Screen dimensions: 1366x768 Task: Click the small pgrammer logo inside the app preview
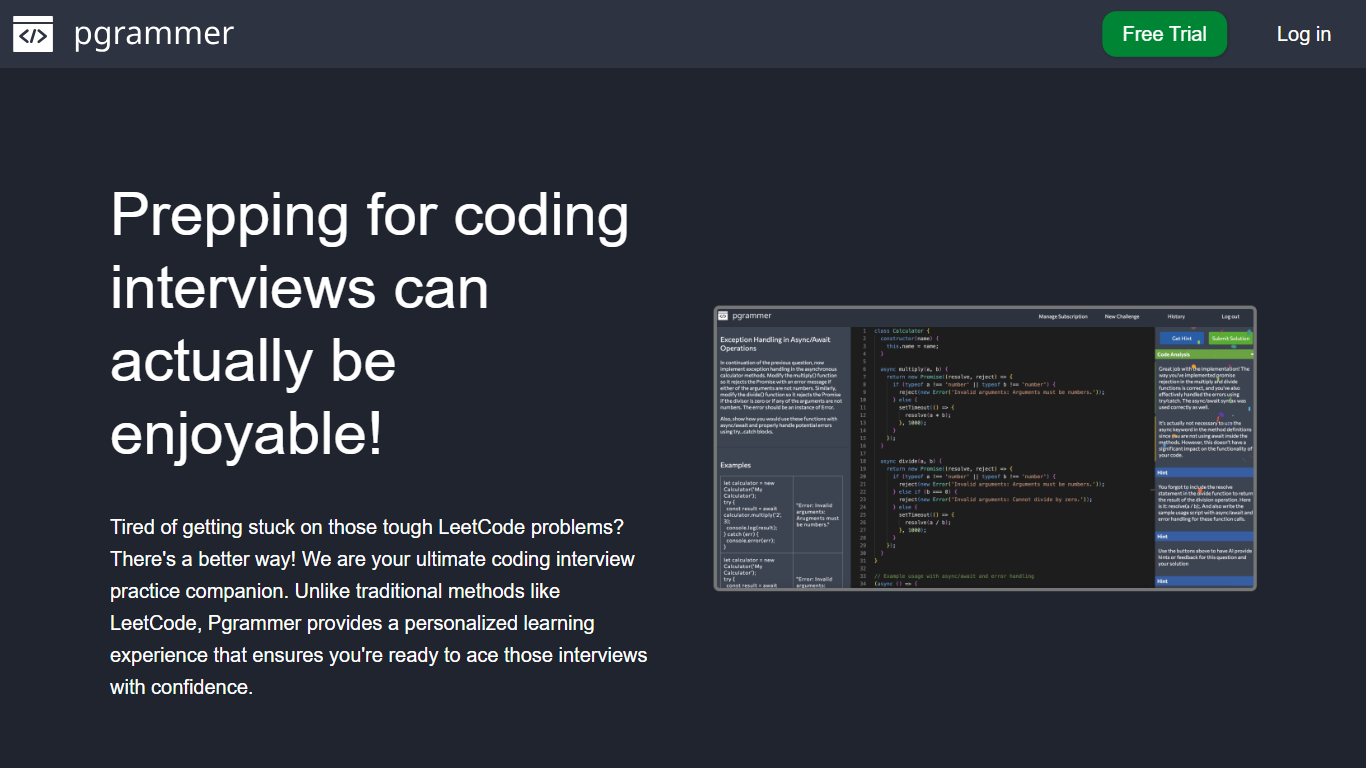723,316
